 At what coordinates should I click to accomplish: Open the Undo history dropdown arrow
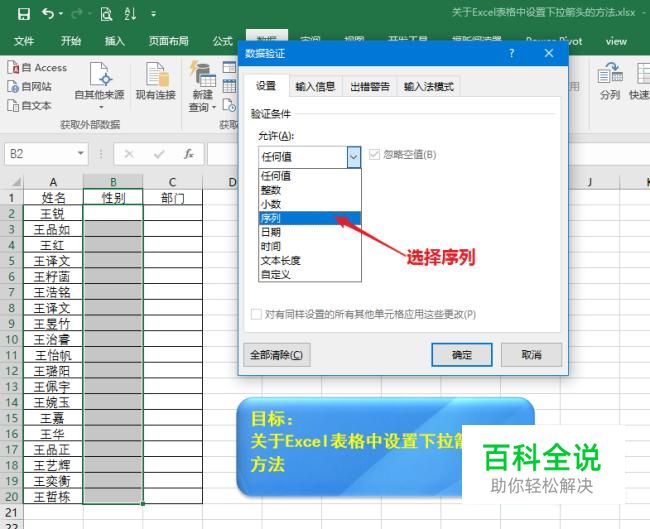[x=61, y=14]
